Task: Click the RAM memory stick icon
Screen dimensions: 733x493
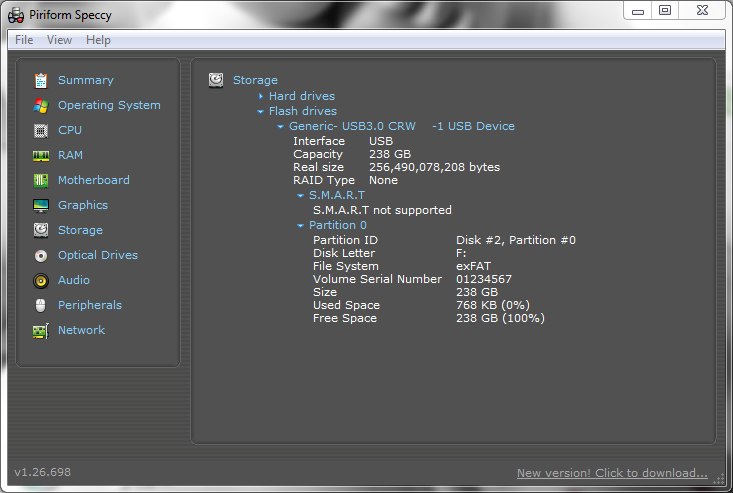Action: click(x=41, y=155)
